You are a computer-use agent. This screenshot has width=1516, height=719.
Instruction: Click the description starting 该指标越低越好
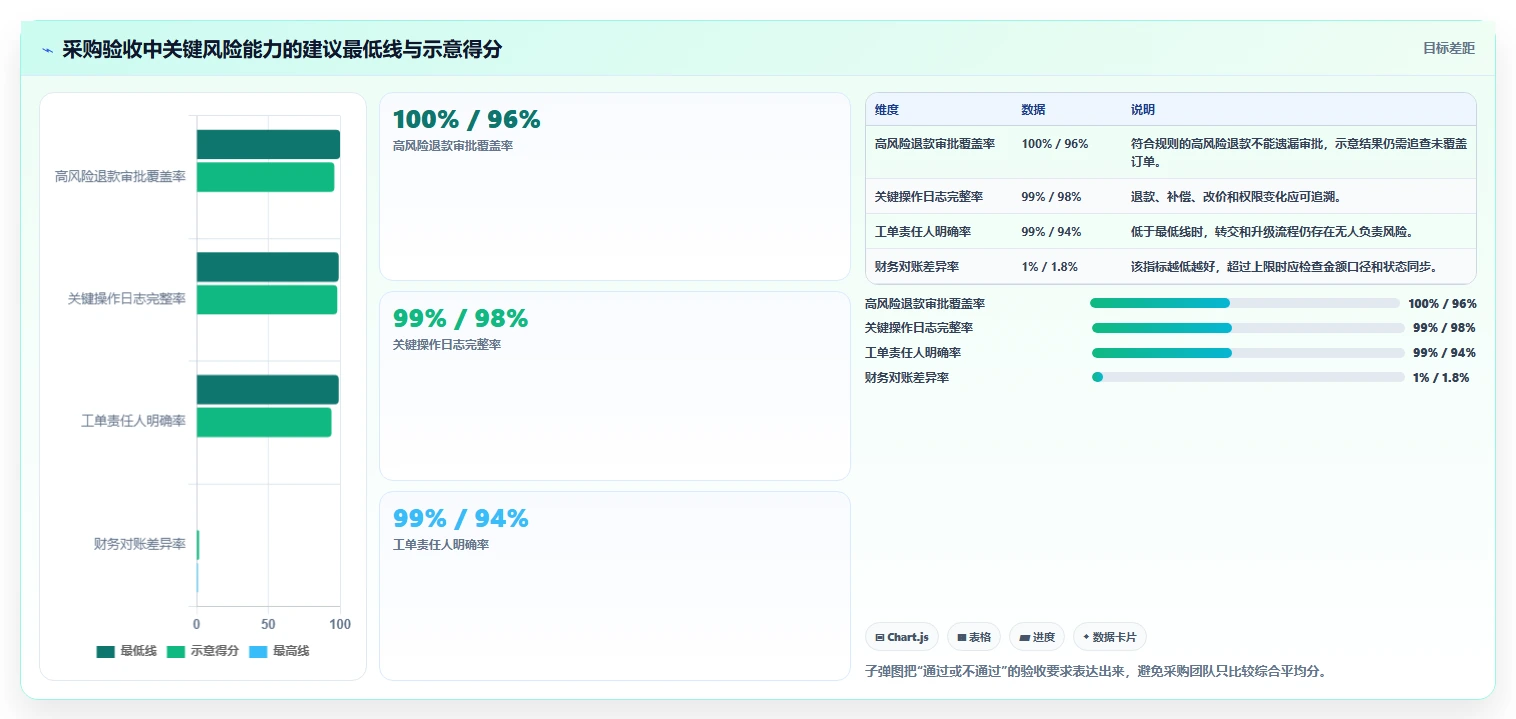coord(1285,267)
